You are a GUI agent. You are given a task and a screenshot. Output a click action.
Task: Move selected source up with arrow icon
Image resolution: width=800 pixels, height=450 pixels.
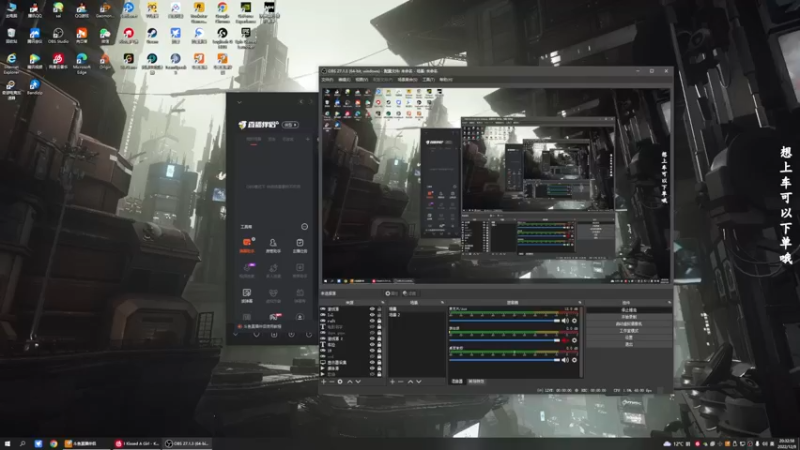coord(350,382)
